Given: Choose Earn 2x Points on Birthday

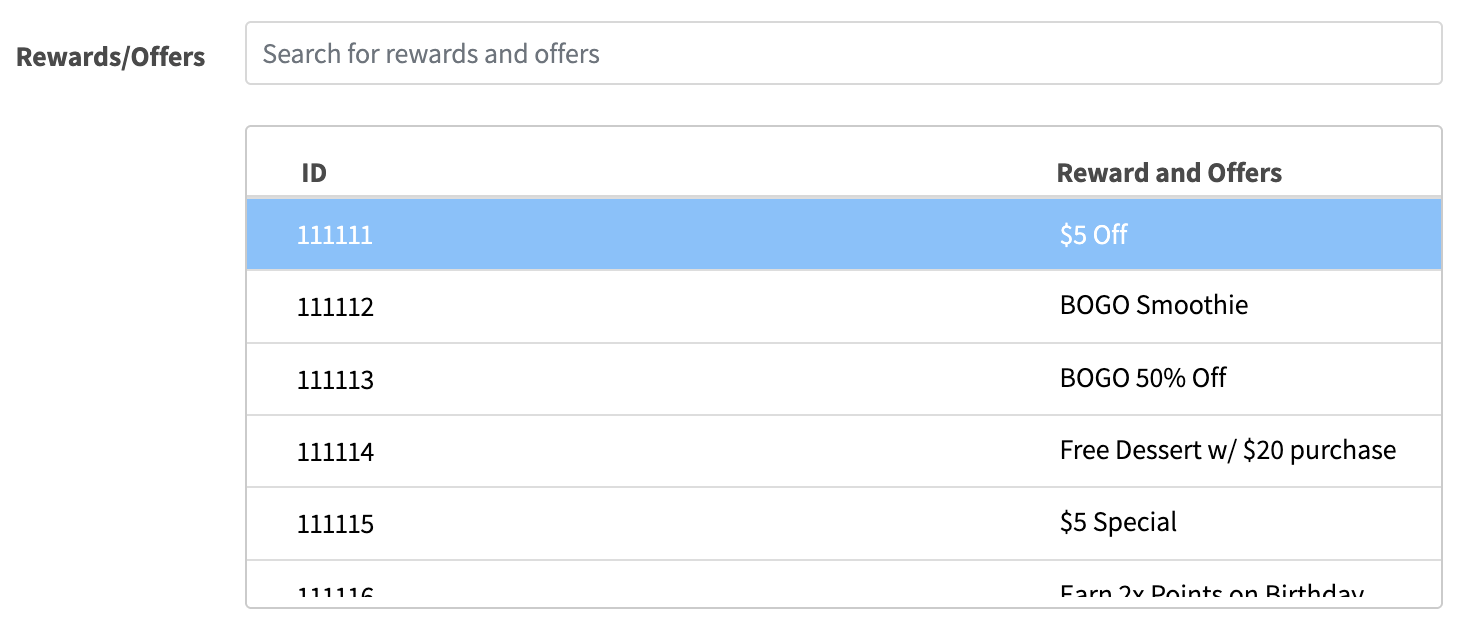Looking at the screenshot, I should pos(1210,592).
